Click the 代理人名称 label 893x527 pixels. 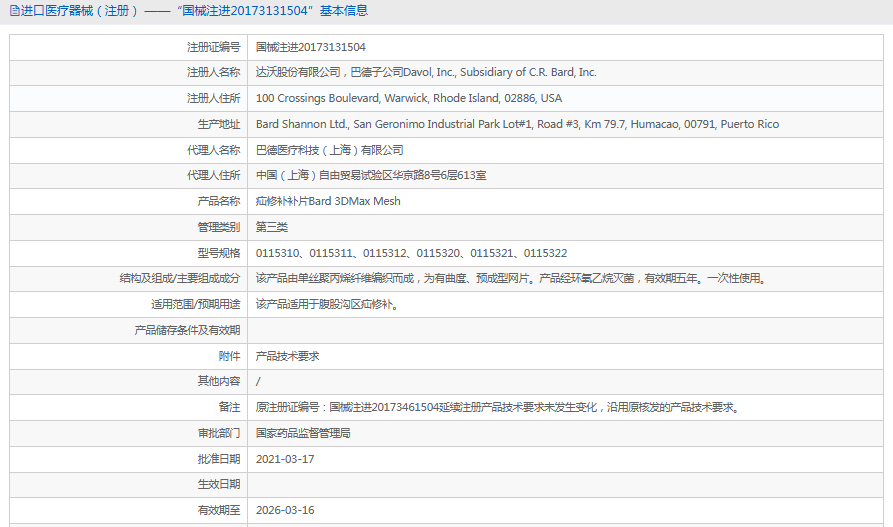click(214, 150)
